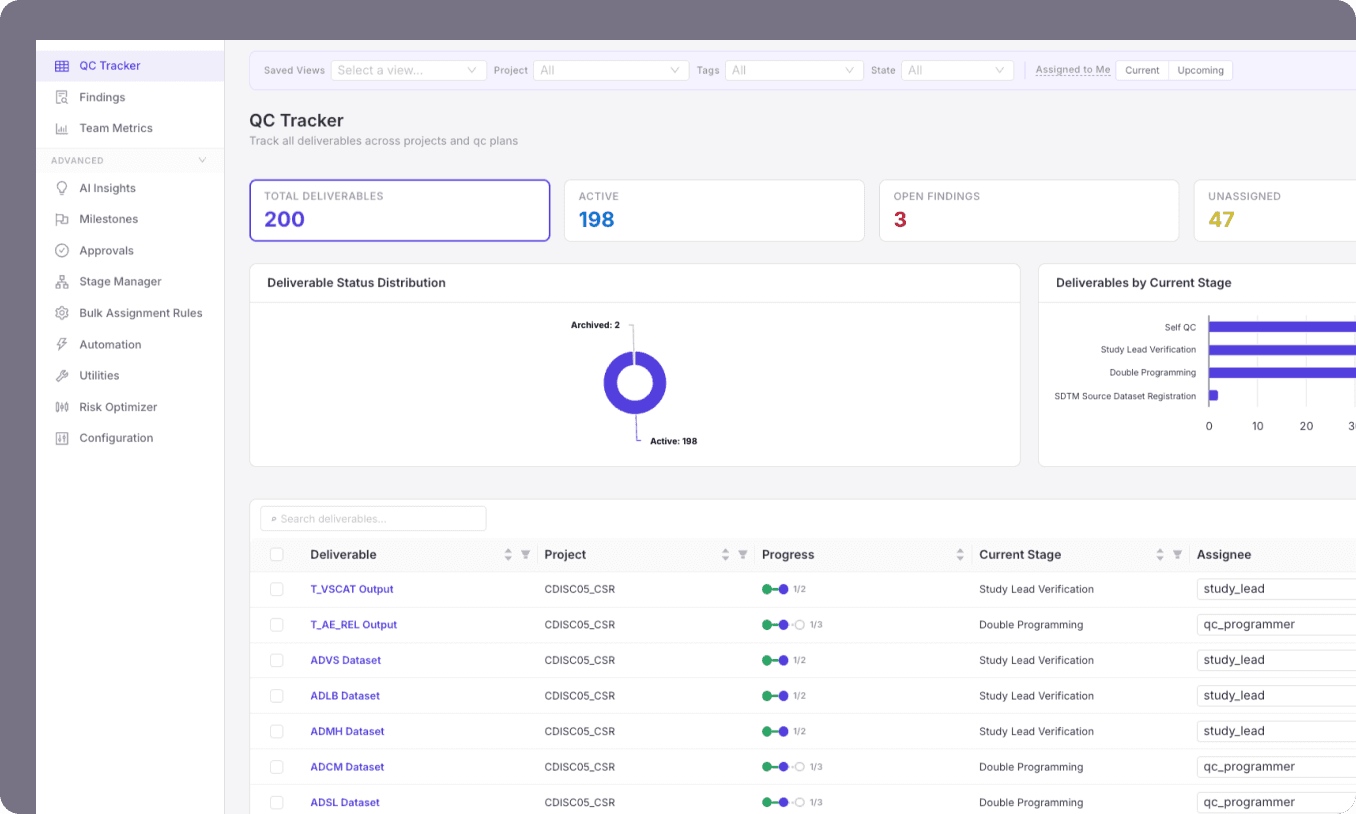Open the Utilities wrench icon
The image size is (1356, 814).
(62, 375)
